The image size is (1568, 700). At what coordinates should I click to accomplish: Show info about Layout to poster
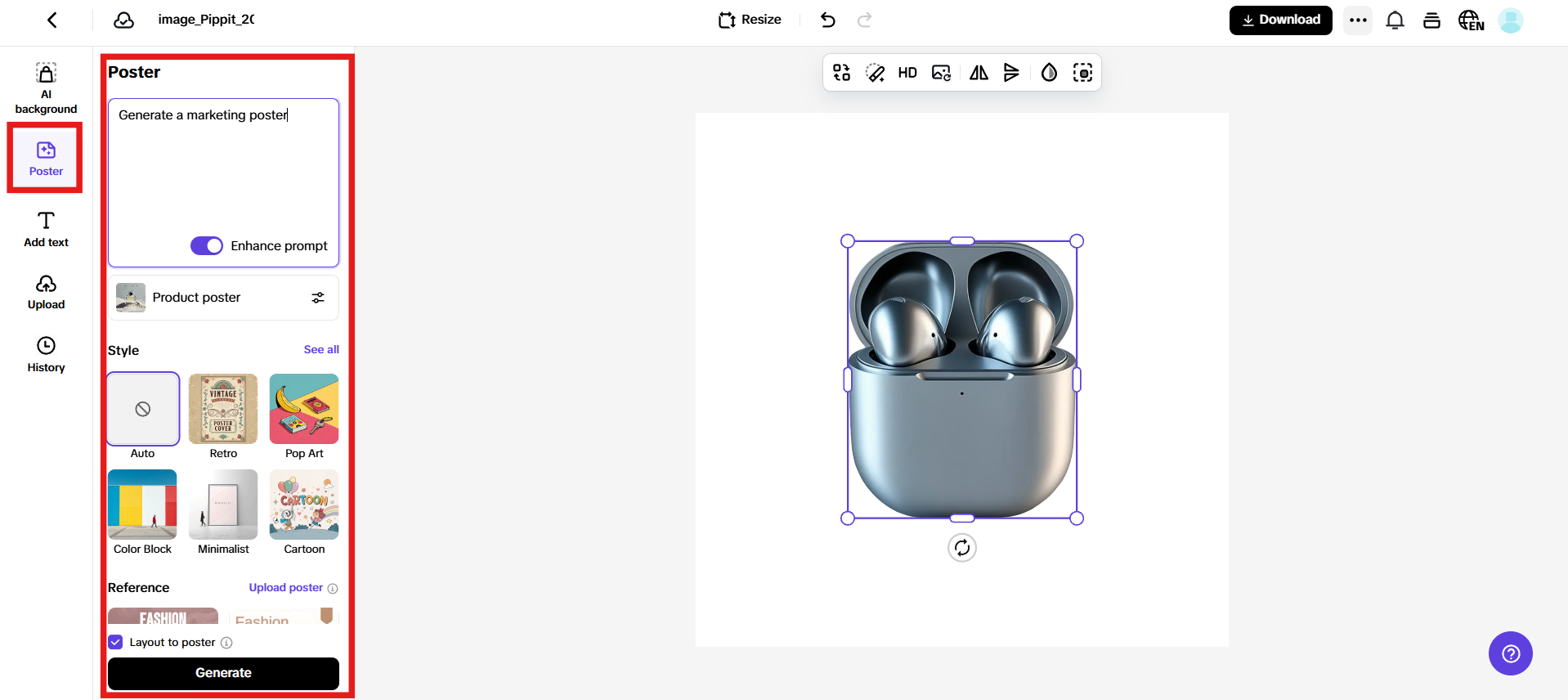click(226, 643)
